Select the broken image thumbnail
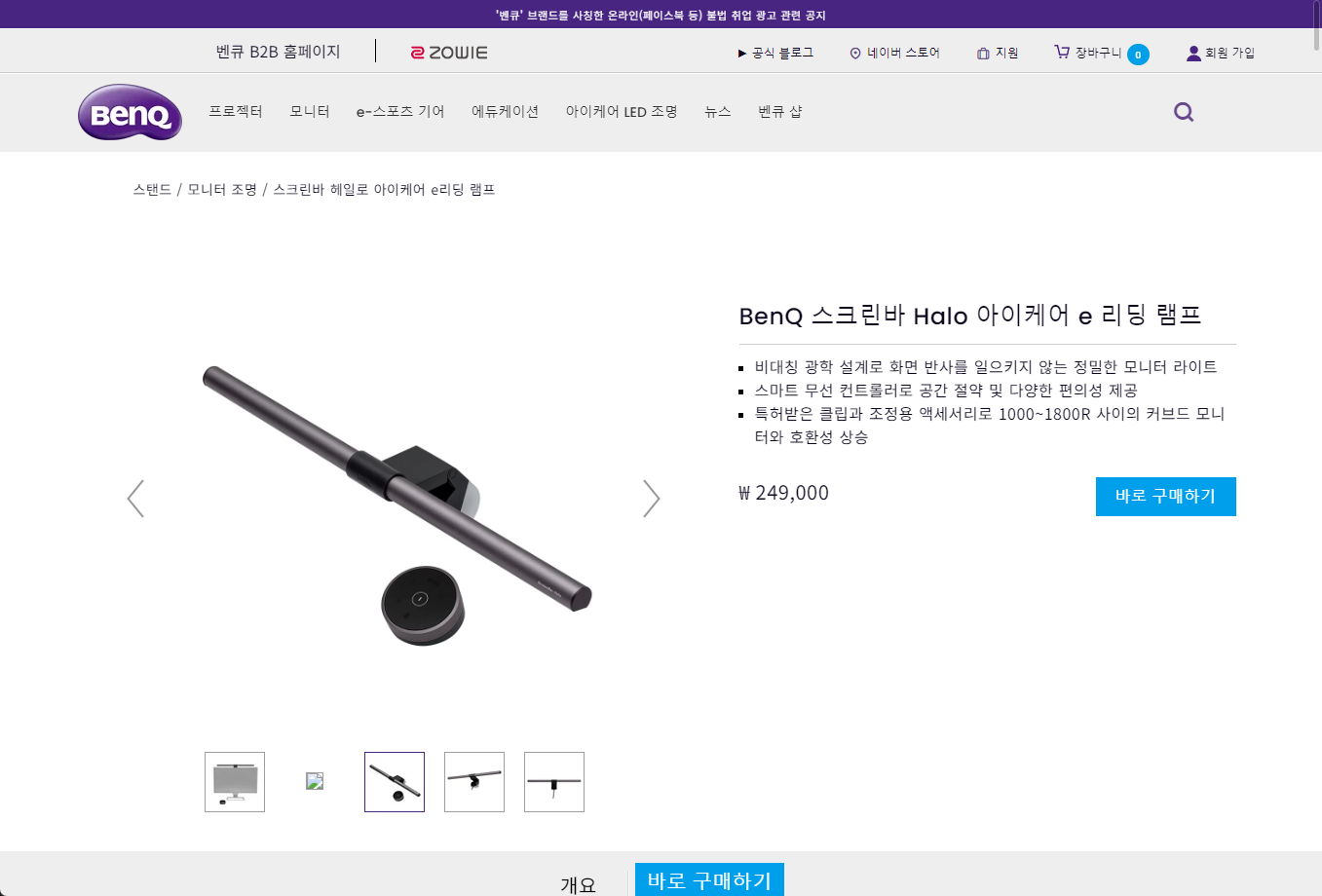Image resolution: width=1322 pixels, height=896 pixels. coord(315,781)
